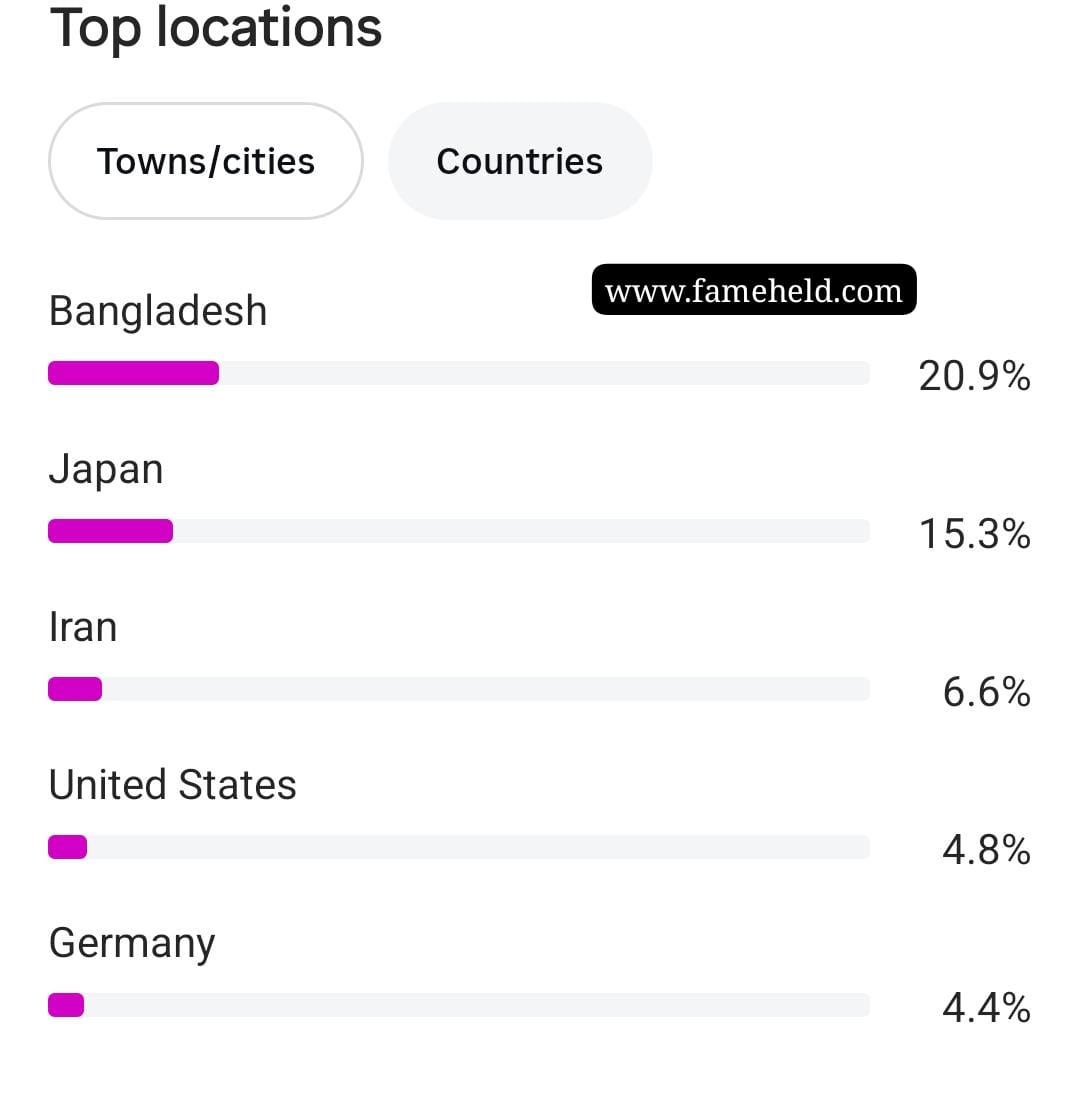1080x1111 pixels.
Task: Select the Bangladesh country label
Action: click(157, 311)
